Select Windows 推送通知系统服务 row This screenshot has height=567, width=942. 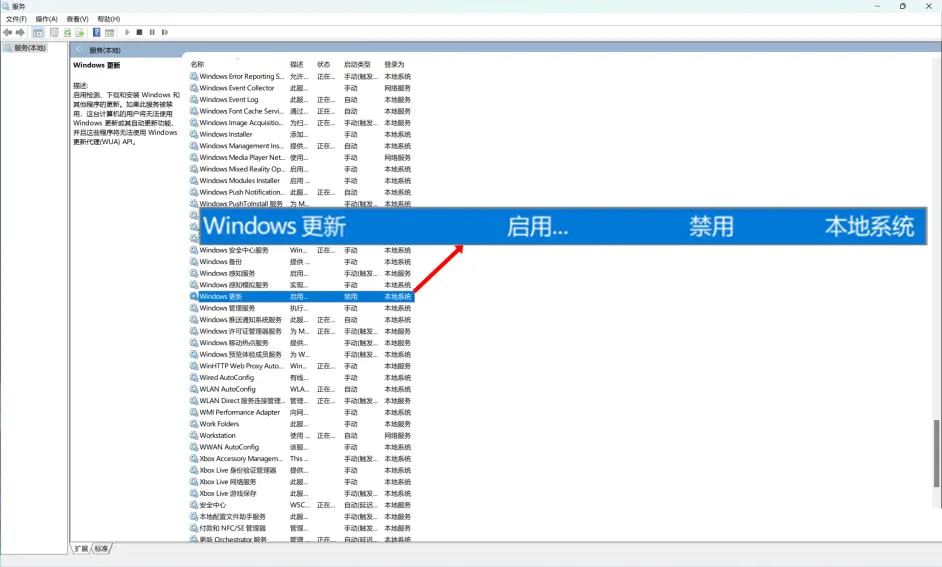[x=301, y=320]
